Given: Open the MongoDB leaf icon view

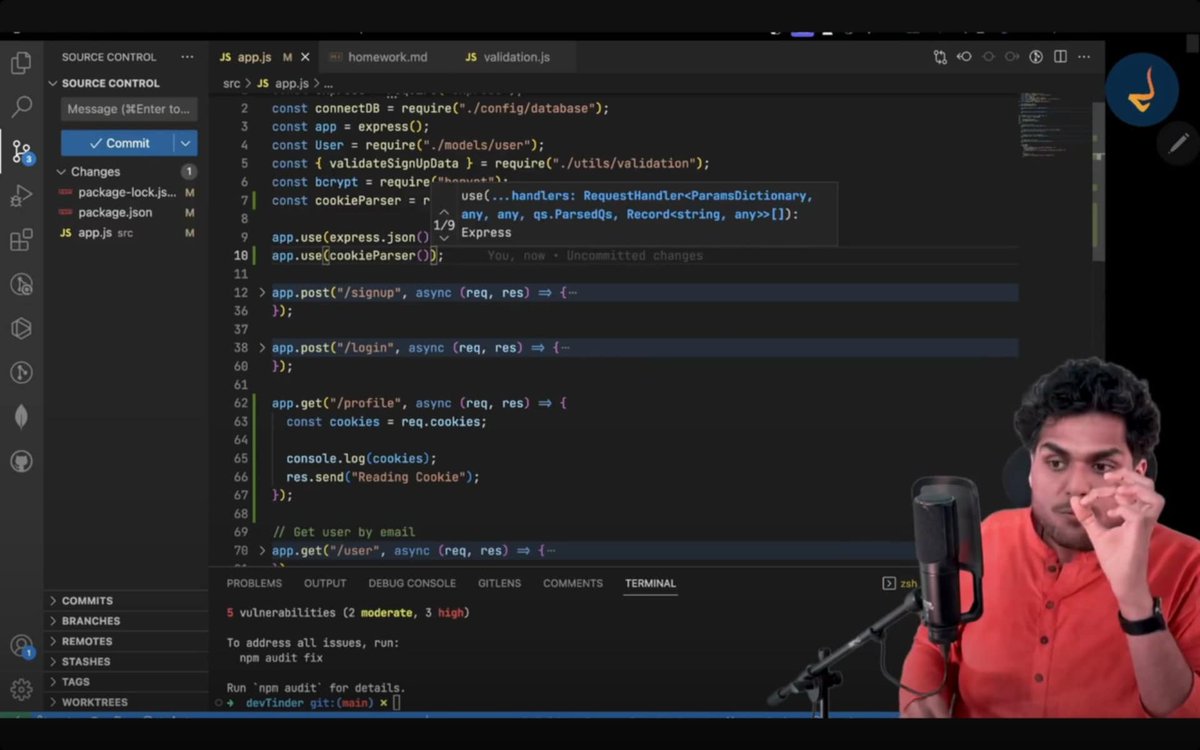Looking at the screenshot, I should tap(20, 417).
